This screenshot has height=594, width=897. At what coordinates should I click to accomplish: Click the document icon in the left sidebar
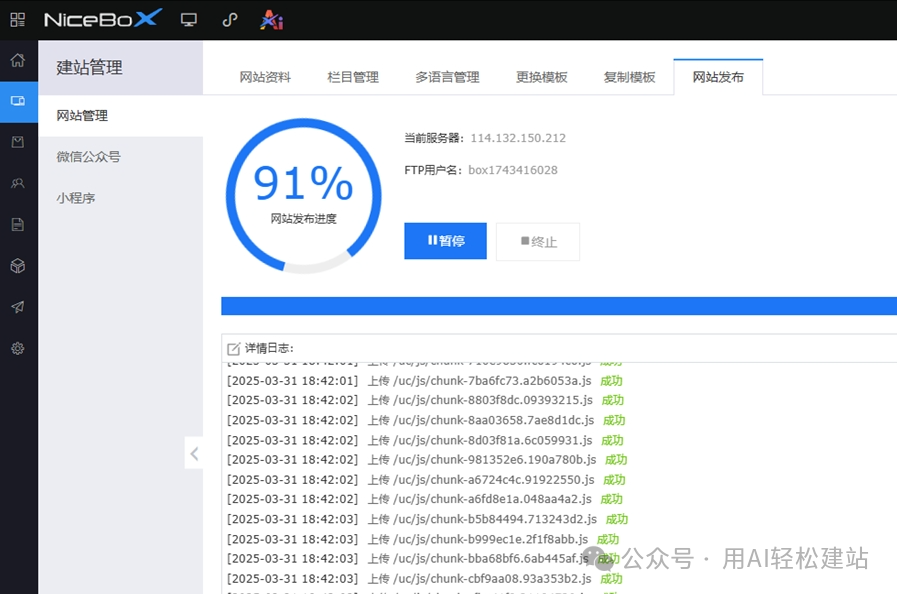pos(18,224)
